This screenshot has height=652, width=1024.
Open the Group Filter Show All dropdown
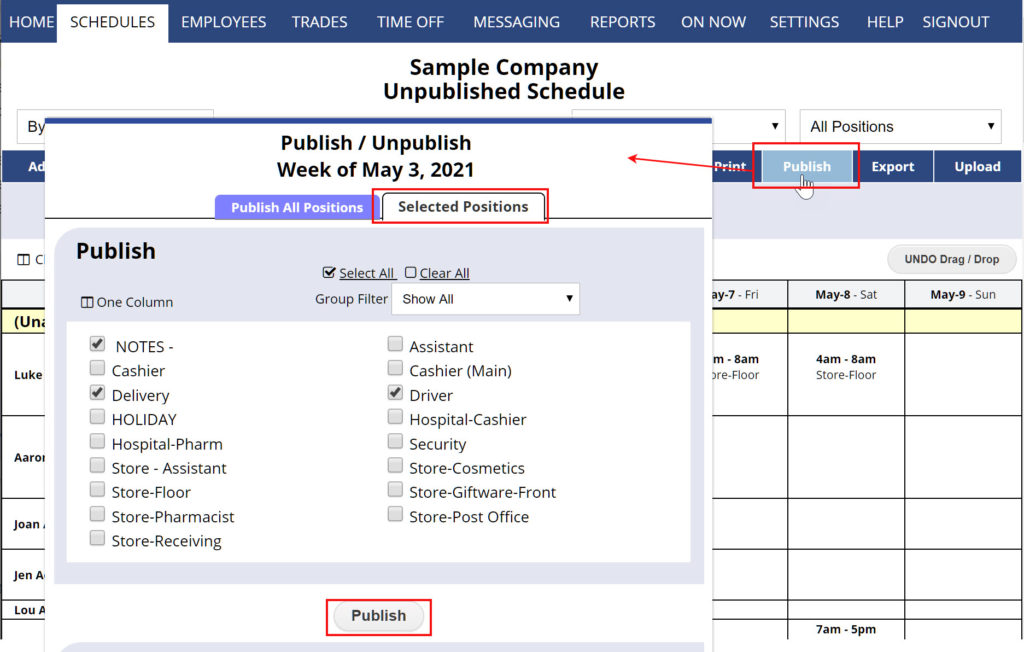click(x=485, y=298)
